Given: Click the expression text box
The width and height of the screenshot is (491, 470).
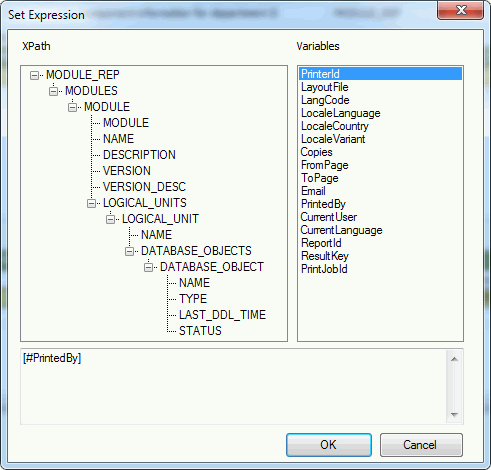Looking at the screenshot, I should pyautogui.click(x=233, y=387).
